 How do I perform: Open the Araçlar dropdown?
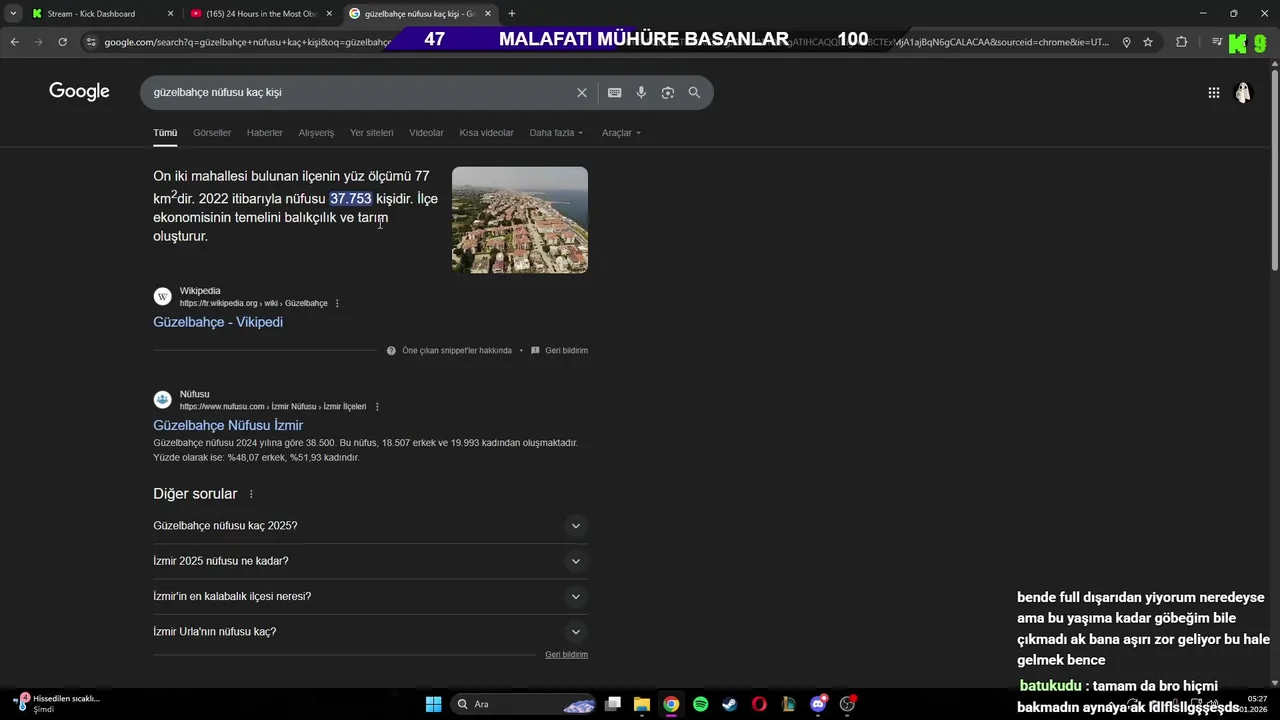[x=621, y=133]
